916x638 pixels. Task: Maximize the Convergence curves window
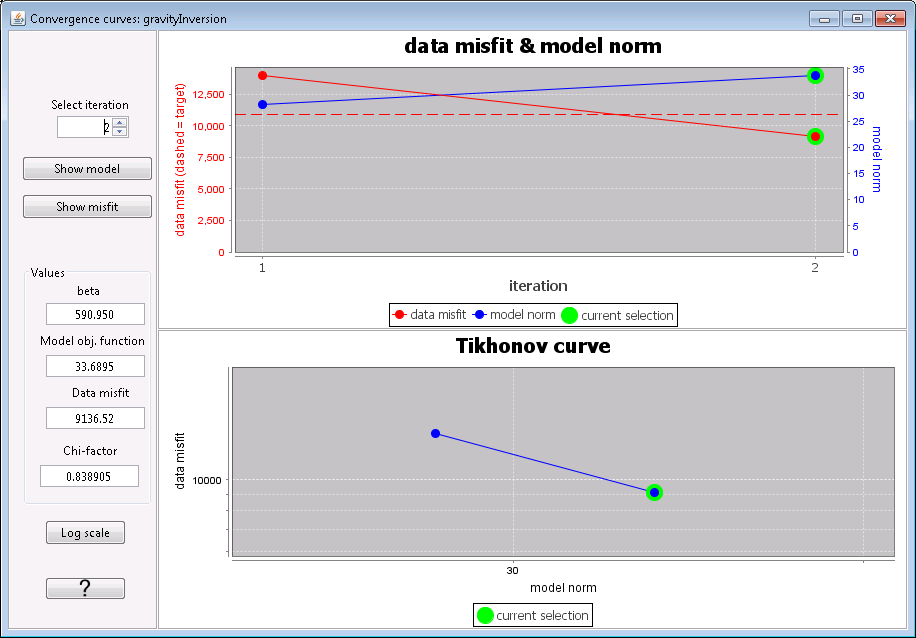pos(857,19)
